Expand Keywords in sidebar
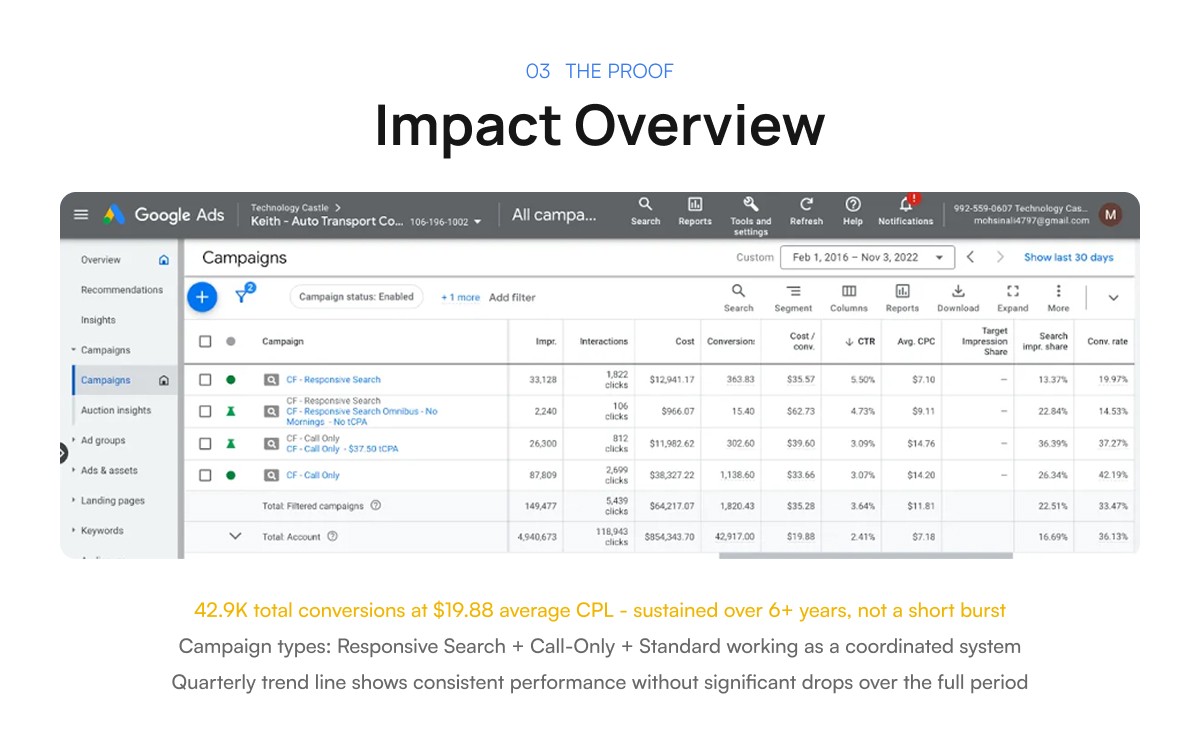This screenshot has height=751, width=1200. 74,531
